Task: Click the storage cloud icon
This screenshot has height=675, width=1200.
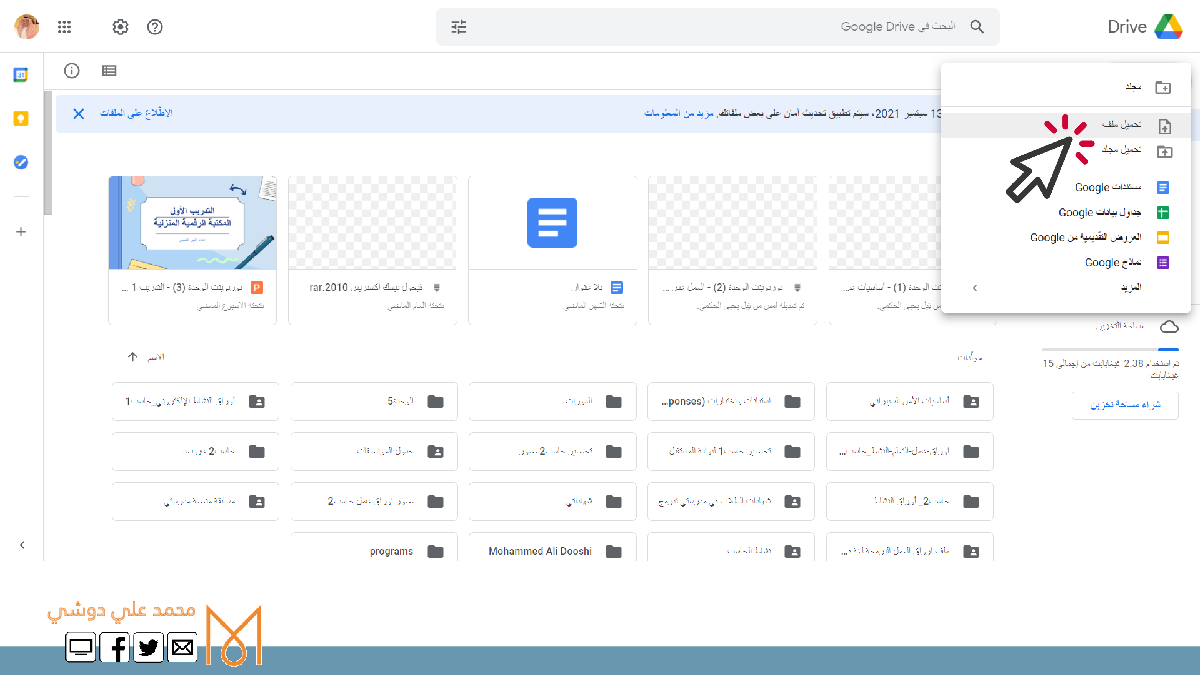Action: pos(1168,327)
